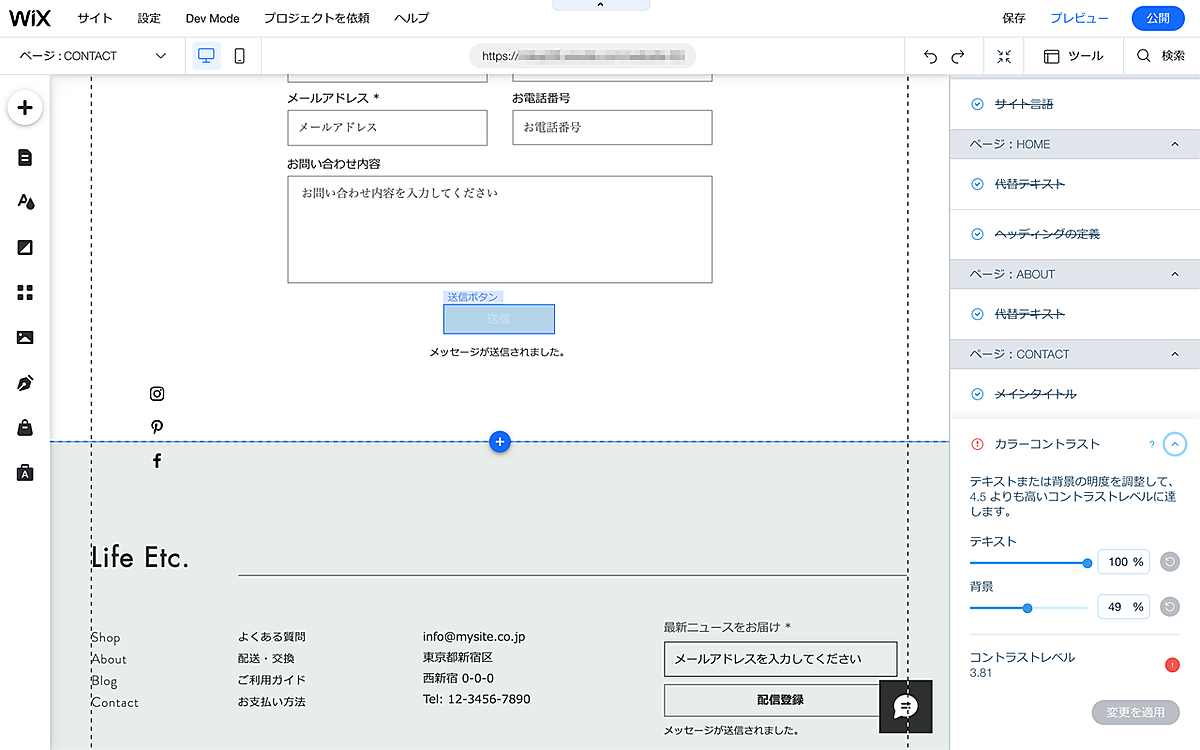
Task: Open the Site Design theme icon
Action: (25, 202)
